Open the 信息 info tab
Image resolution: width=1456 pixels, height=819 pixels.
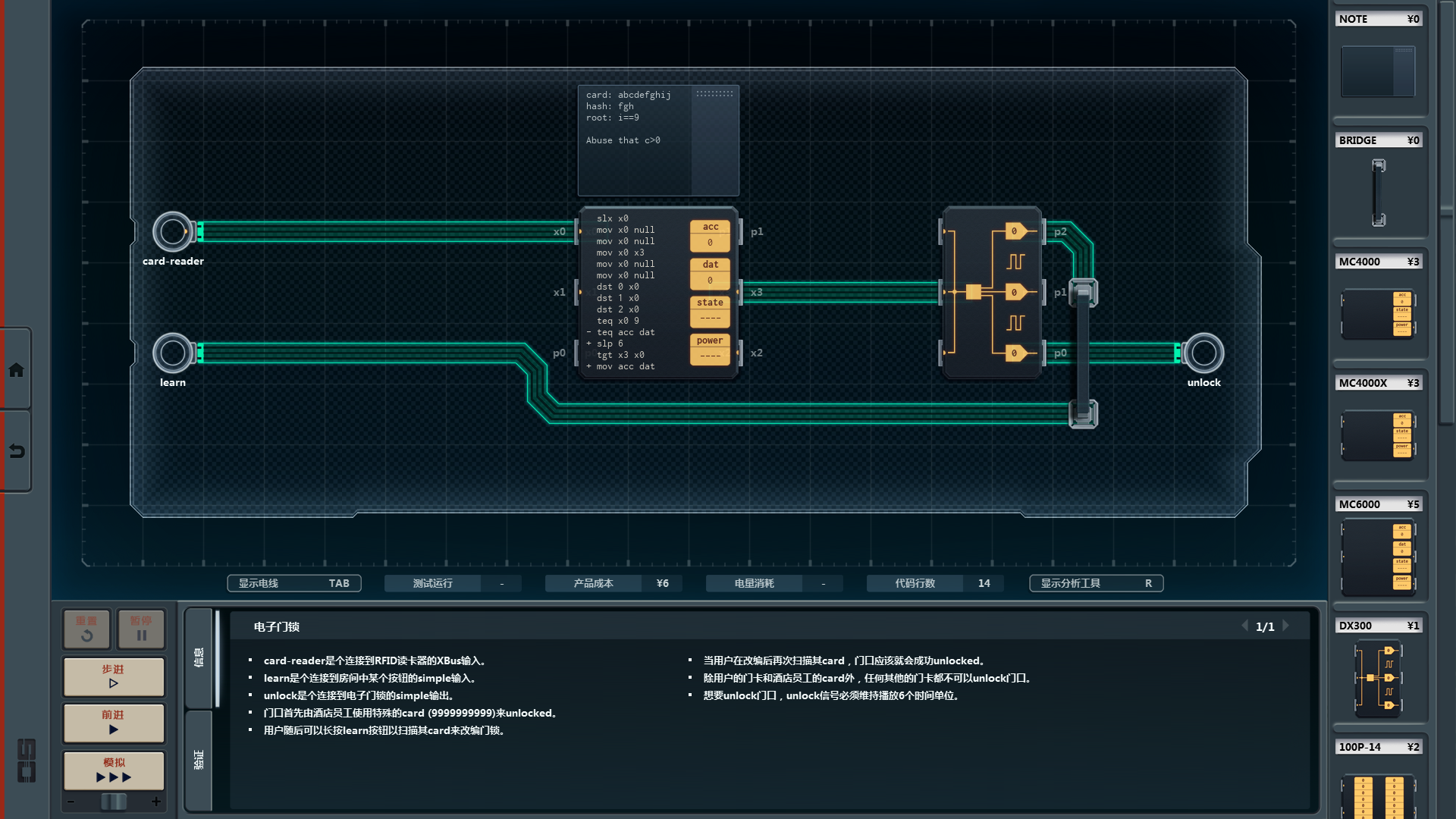coord(199,657)
